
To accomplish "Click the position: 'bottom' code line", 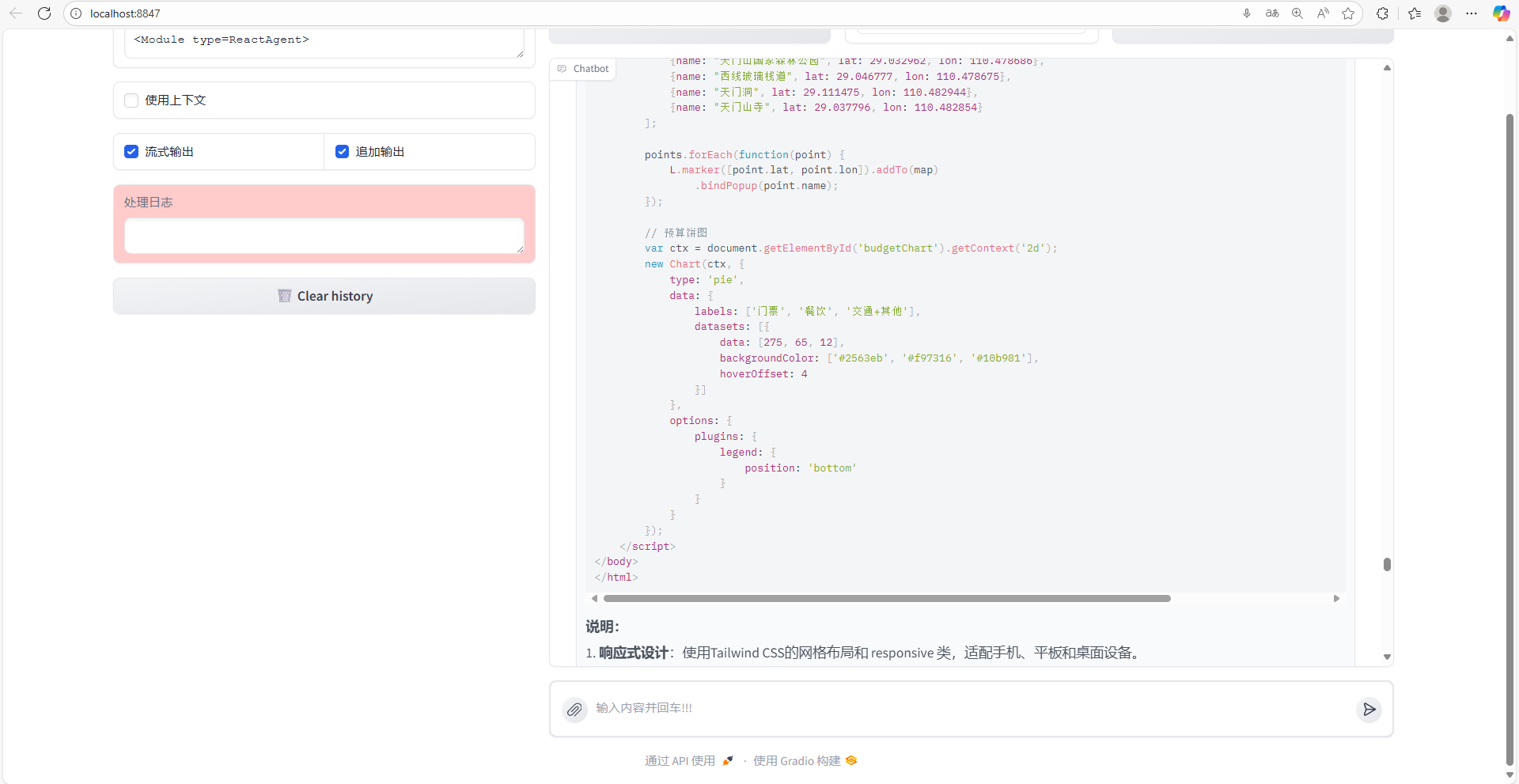I will coord(801,468).
